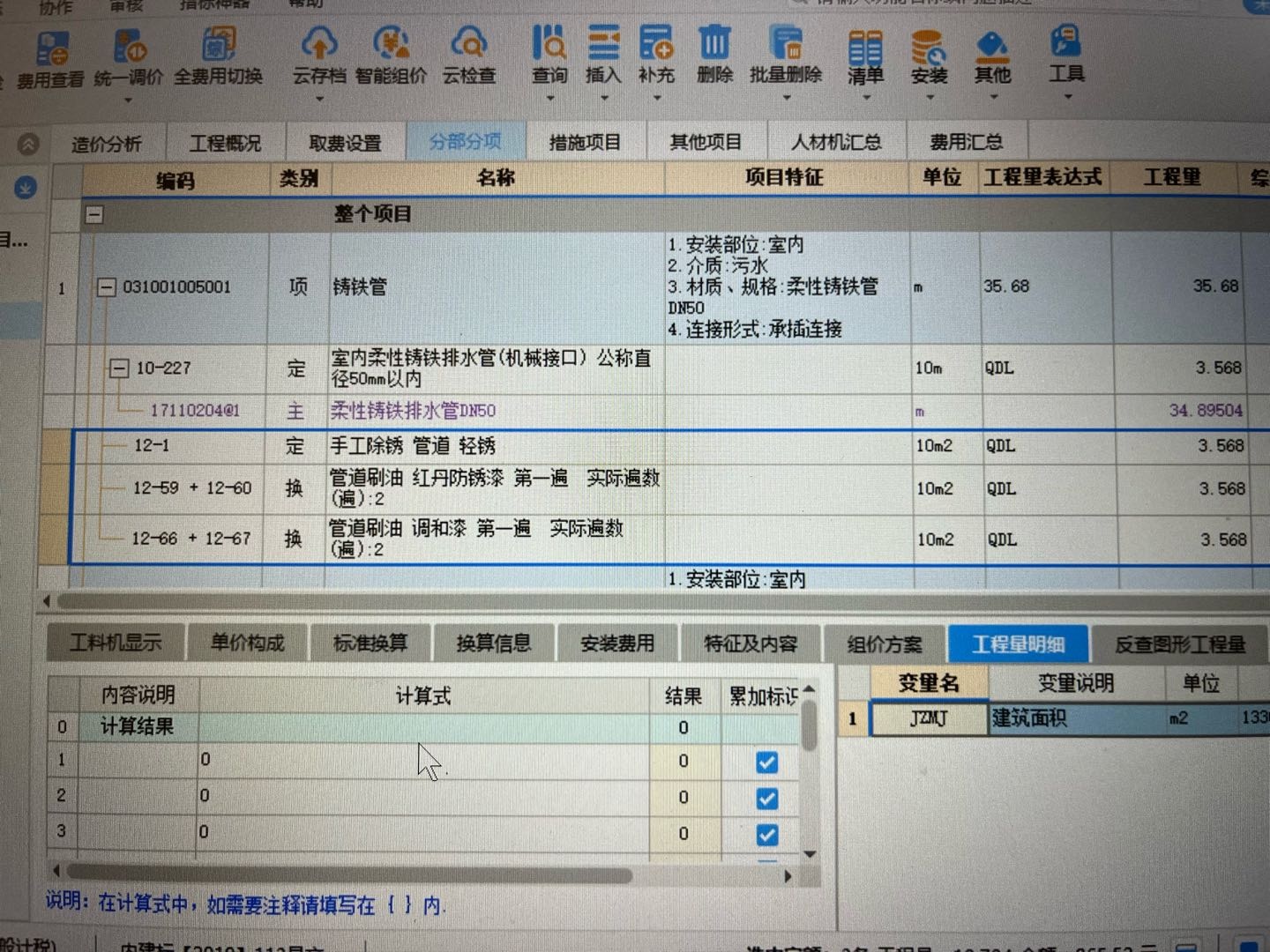1270x952 pixels.
Task: Click the 云检查 icon
Action: click(x=468, y=43)
